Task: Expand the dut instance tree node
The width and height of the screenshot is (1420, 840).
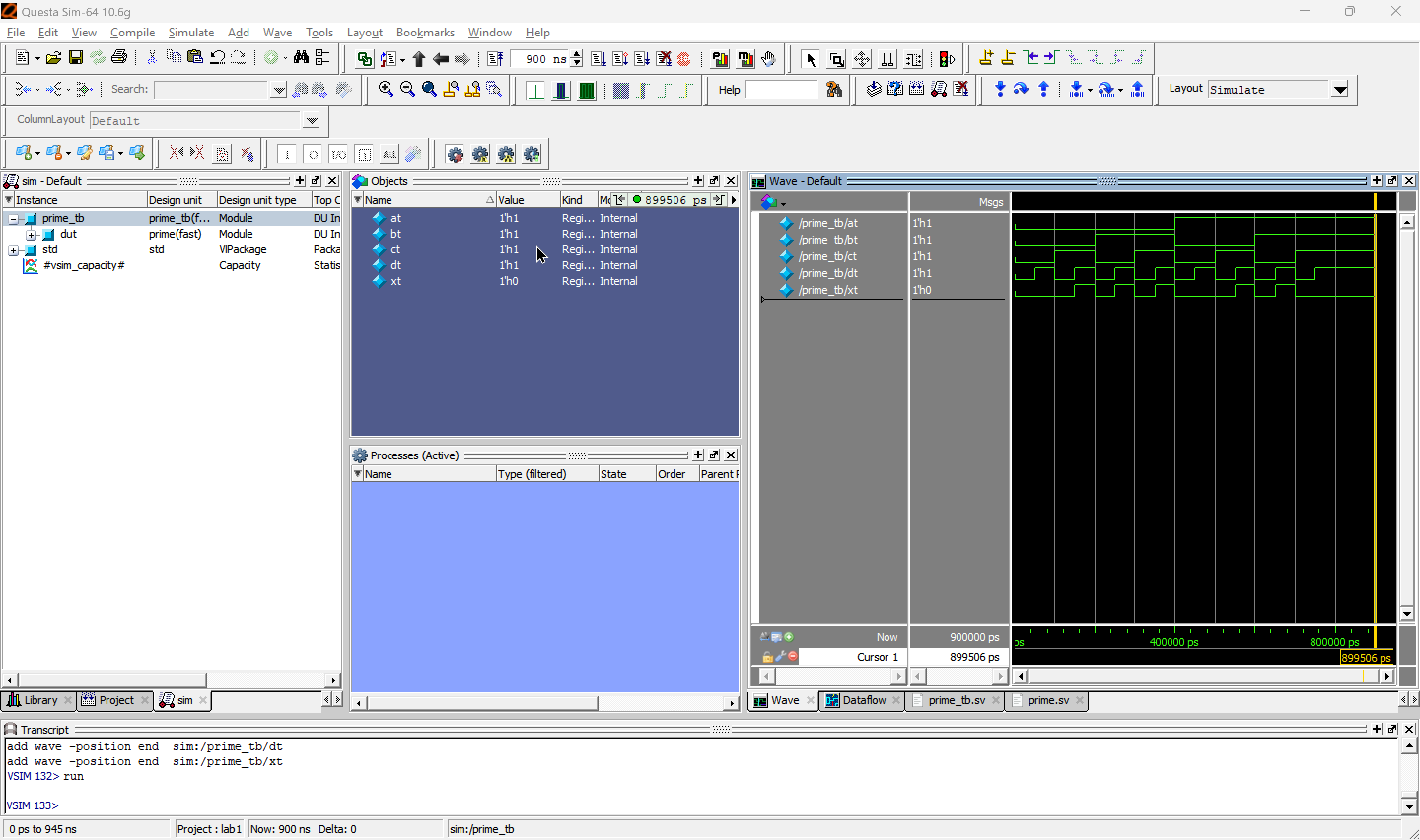Action: pyautogui.click(x=31, y=234)
